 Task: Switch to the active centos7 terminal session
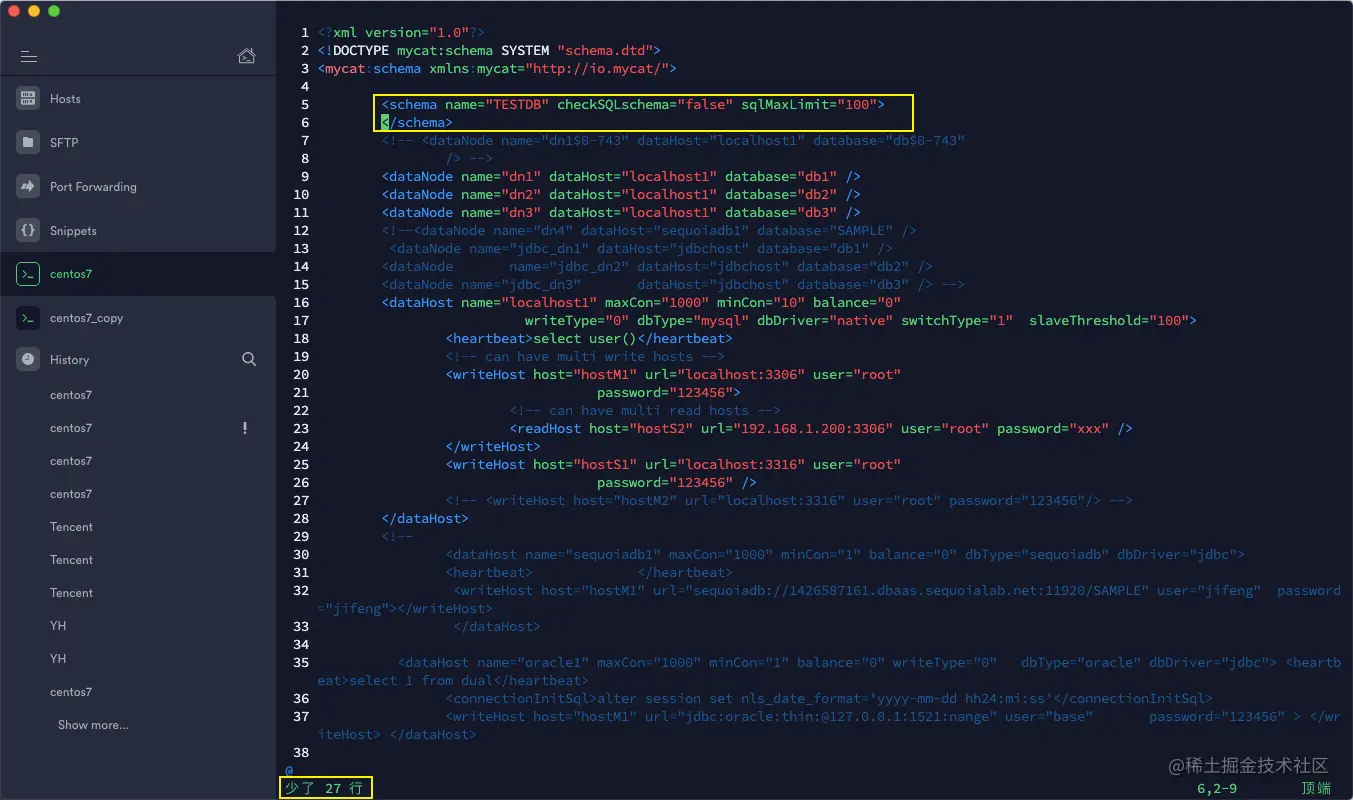click(138, 274)
